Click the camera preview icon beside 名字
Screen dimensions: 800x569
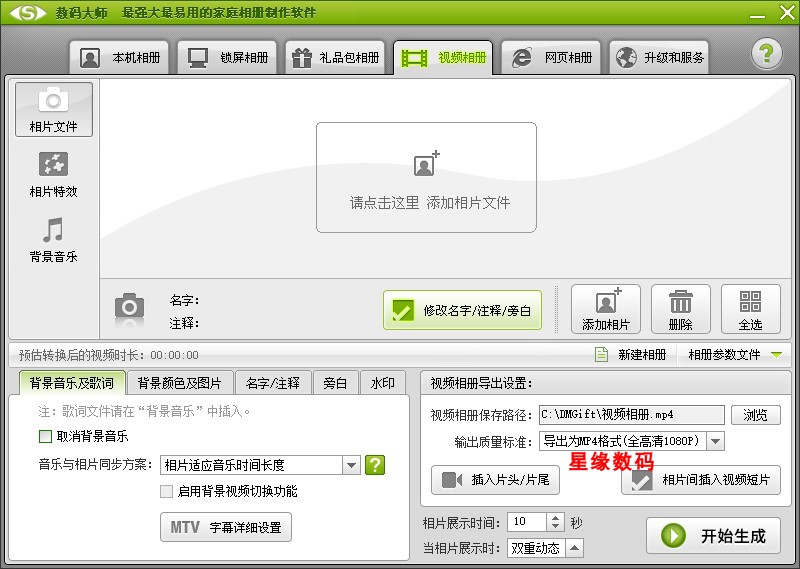click(x=129, y=307)
